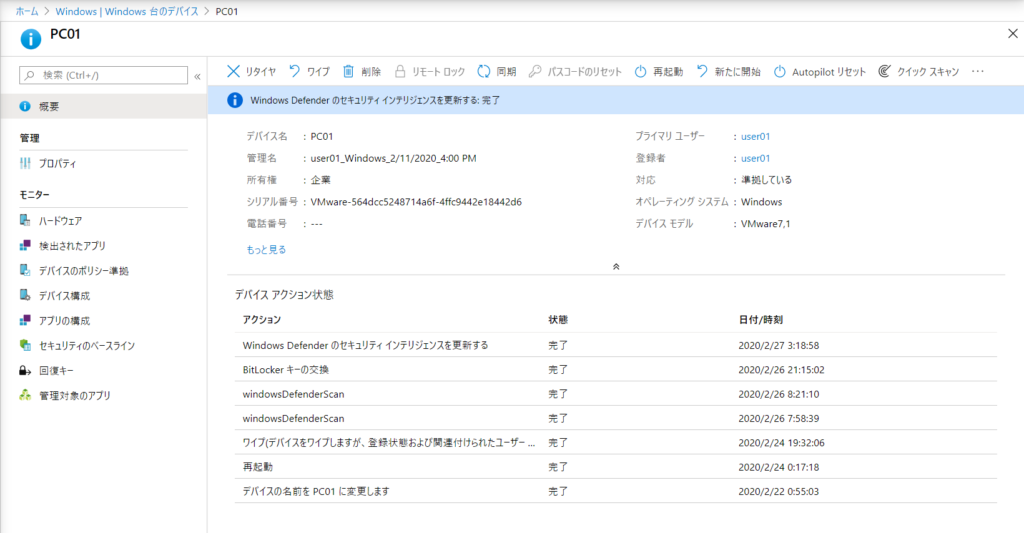Select windowsDefenderScan row dated 2020/2/26 8:21:10

point(616,394)
